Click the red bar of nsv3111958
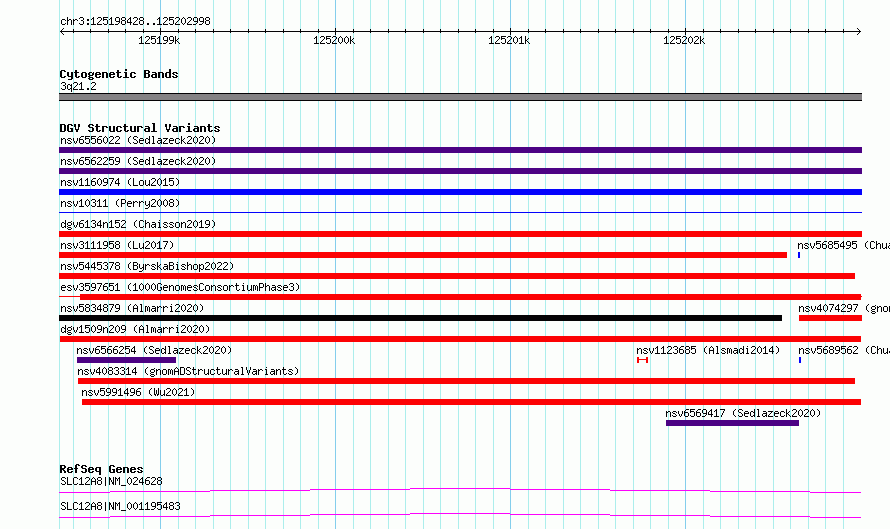The width and height of the screenshot is (890, 529). [423, 255]
